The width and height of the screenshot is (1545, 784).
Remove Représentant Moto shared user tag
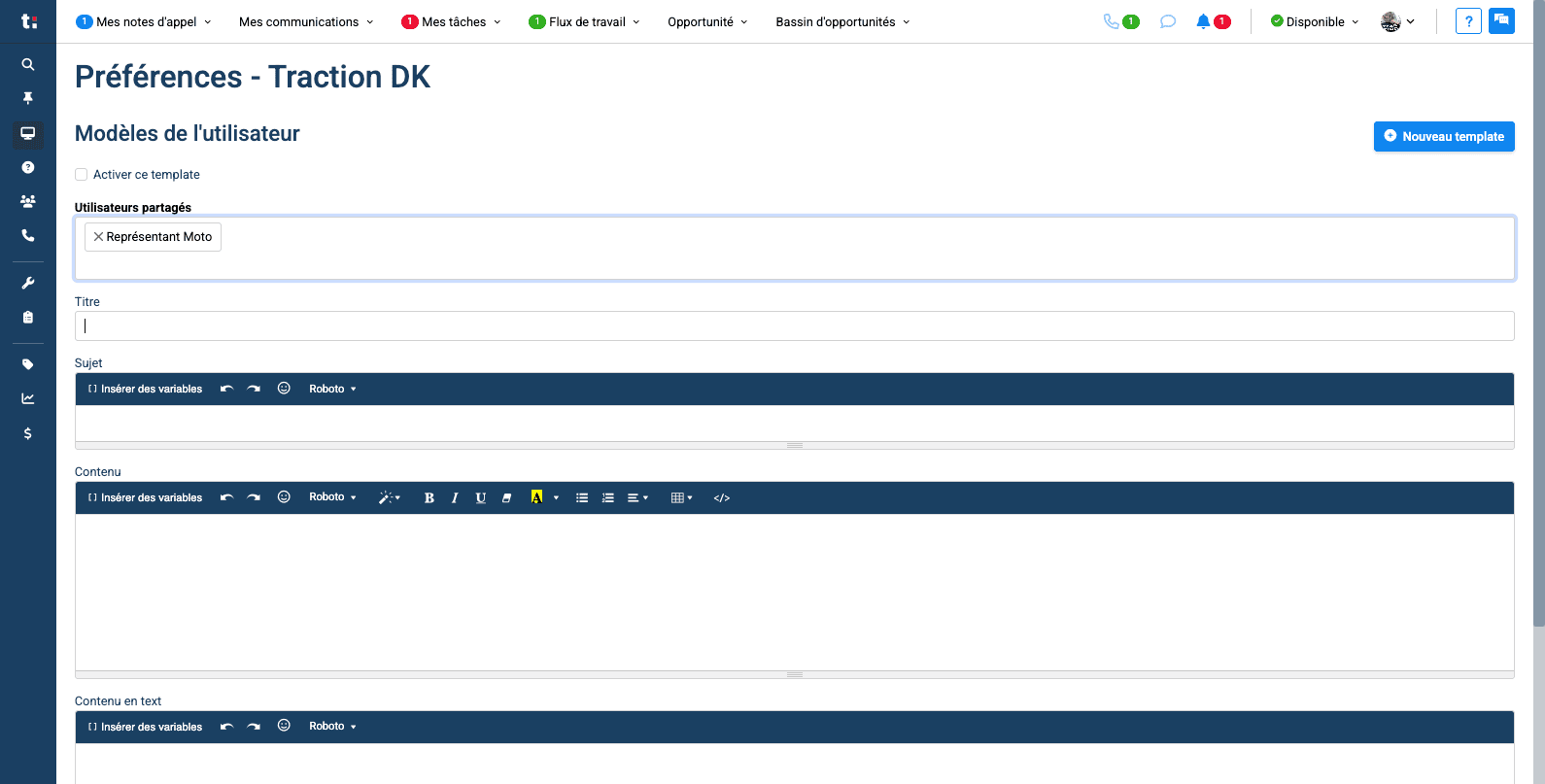tap(98, 236)
